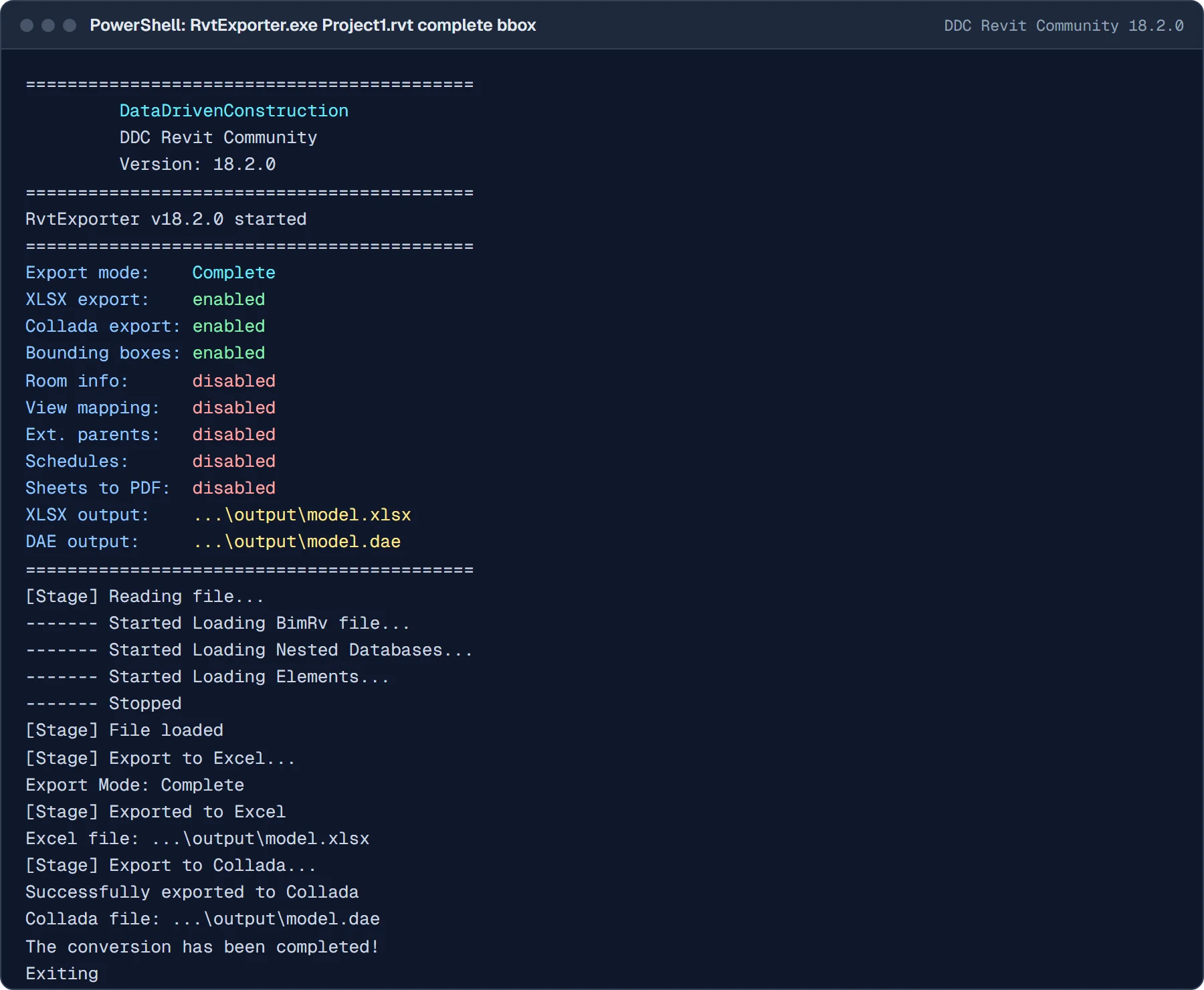This screenshot has height=990, width=1204.
Task: Click 'disabled' in the Room info row
Action: coord(233,381)
